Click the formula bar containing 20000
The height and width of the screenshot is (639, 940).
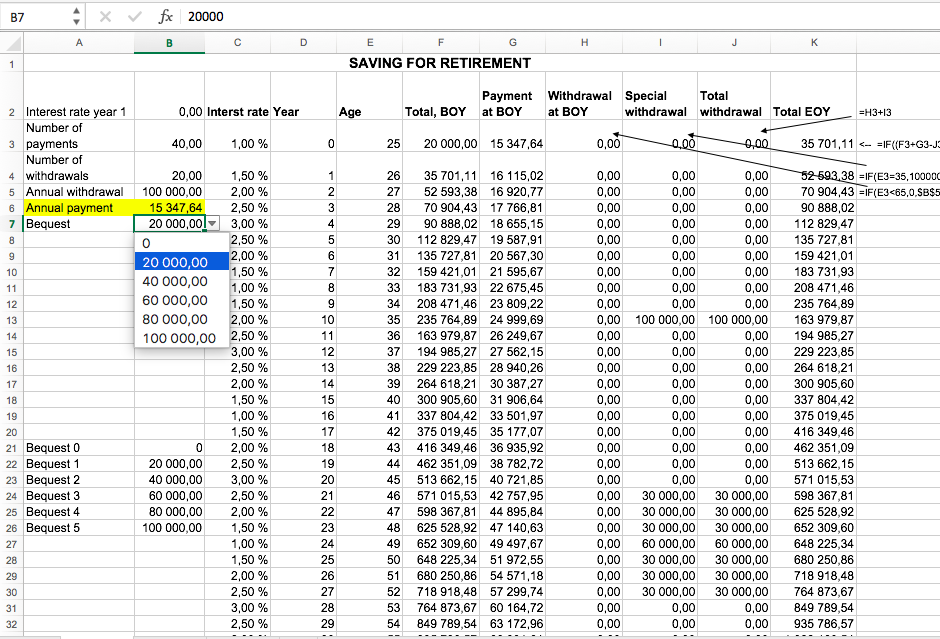pyautogui.click(x=560, y=17)
